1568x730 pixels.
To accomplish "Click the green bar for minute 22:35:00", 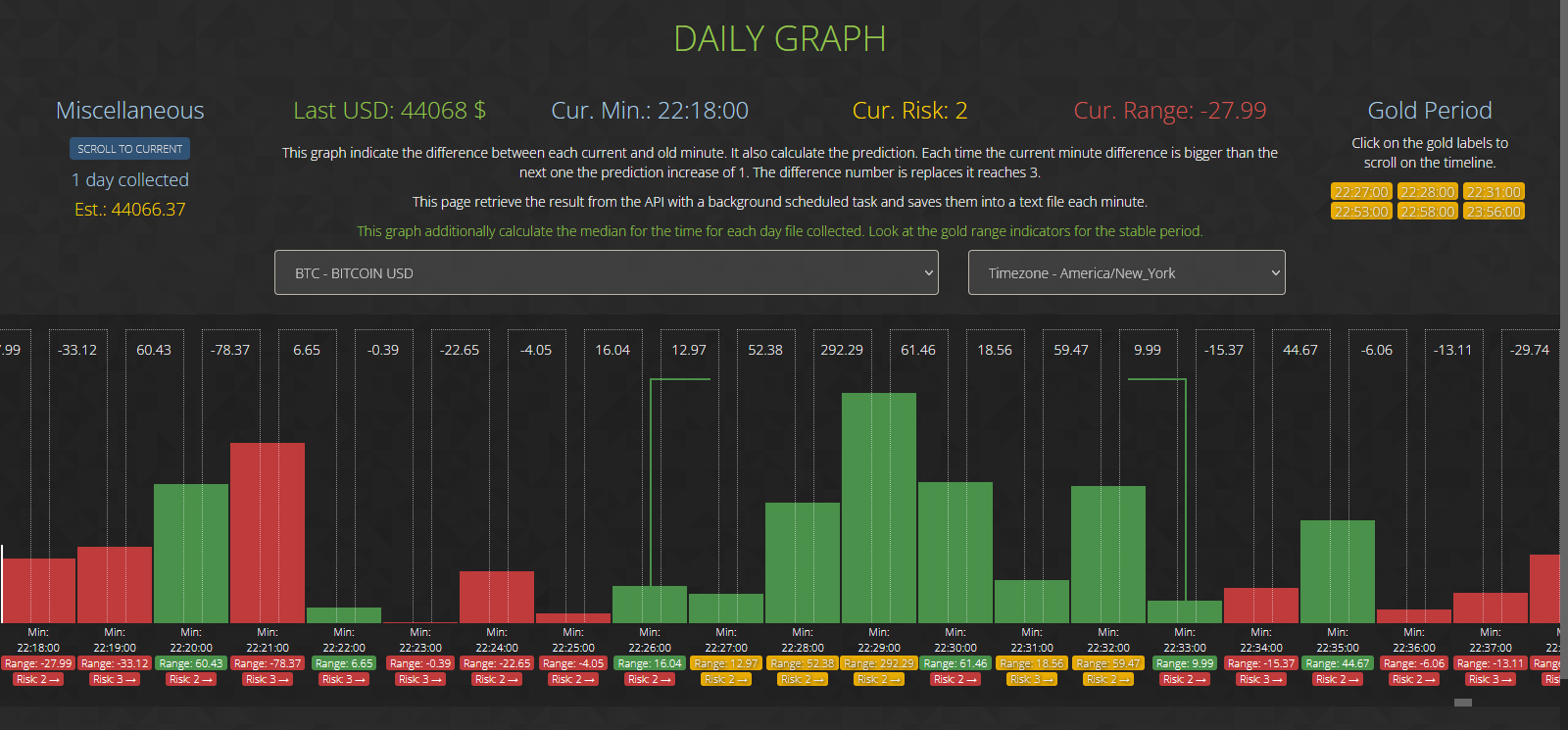I will pyautogui.click(x=1338, y=571).
